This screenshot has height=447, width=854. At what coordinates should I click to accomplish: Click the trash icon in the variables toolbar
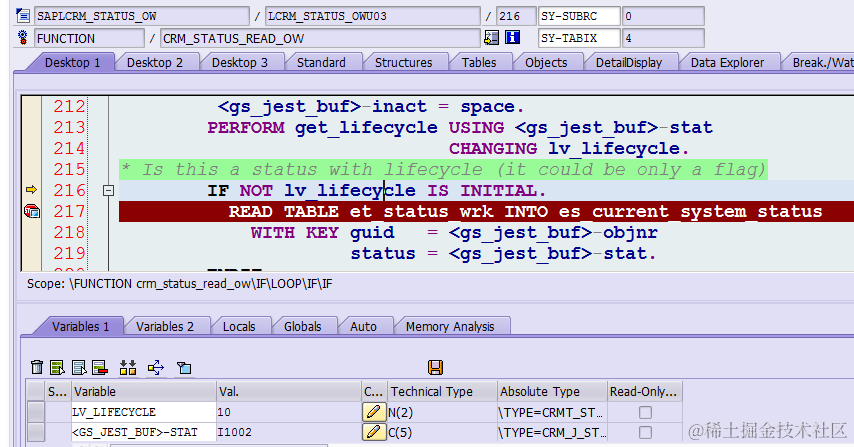[x=36, y=368]
